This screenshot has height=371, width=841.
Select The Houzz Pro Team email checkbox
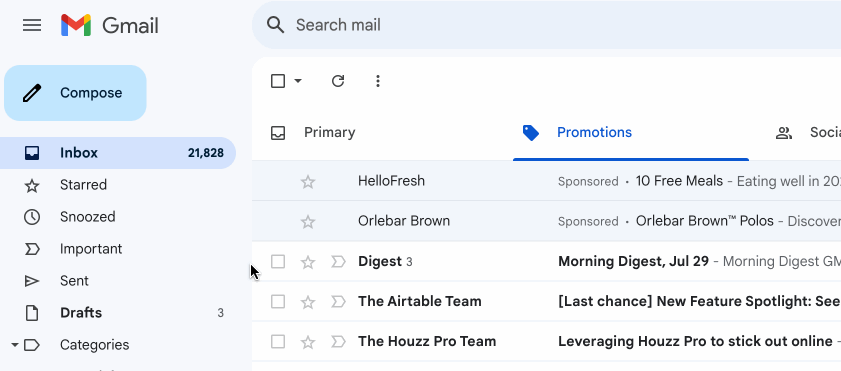tap(278, 342)
